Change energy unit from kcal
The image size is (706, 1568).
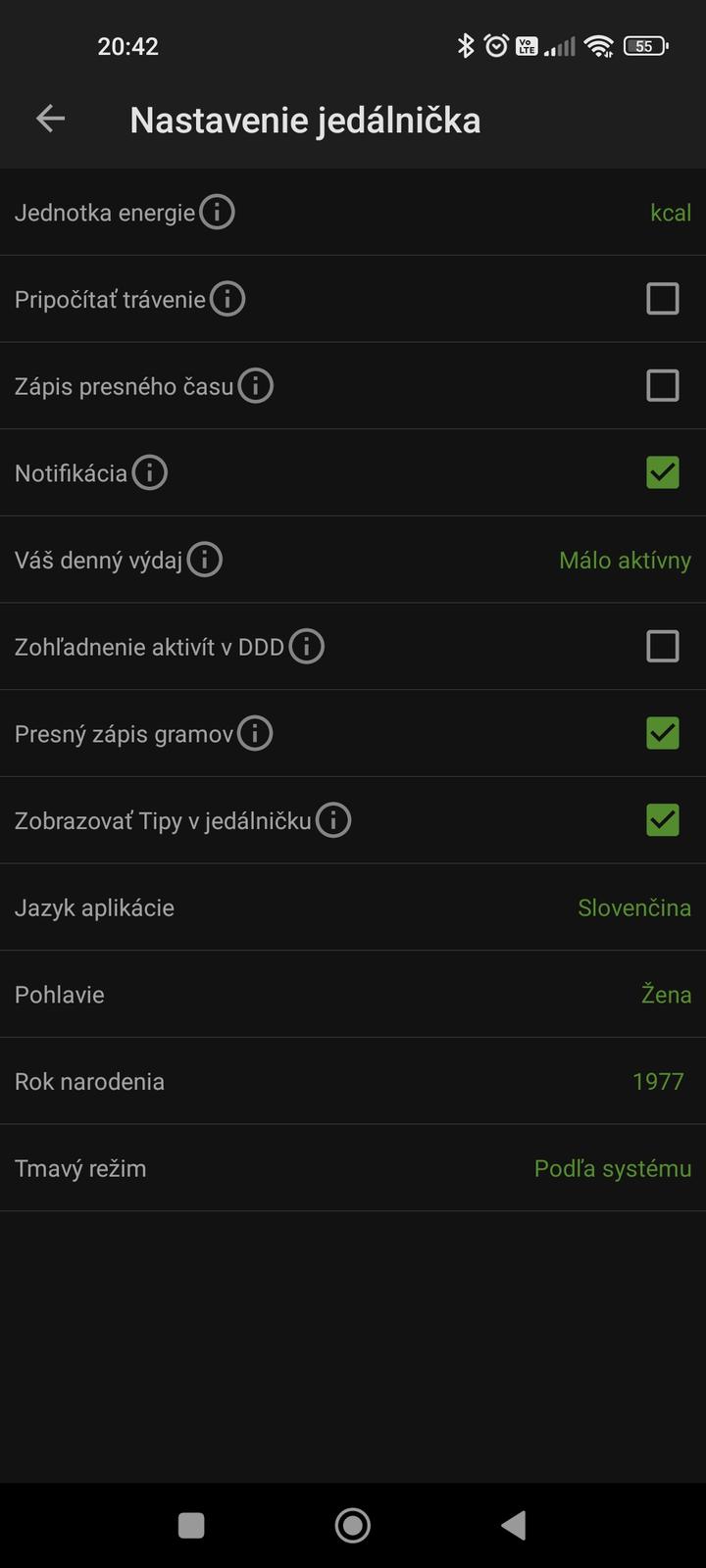[671, 213]
